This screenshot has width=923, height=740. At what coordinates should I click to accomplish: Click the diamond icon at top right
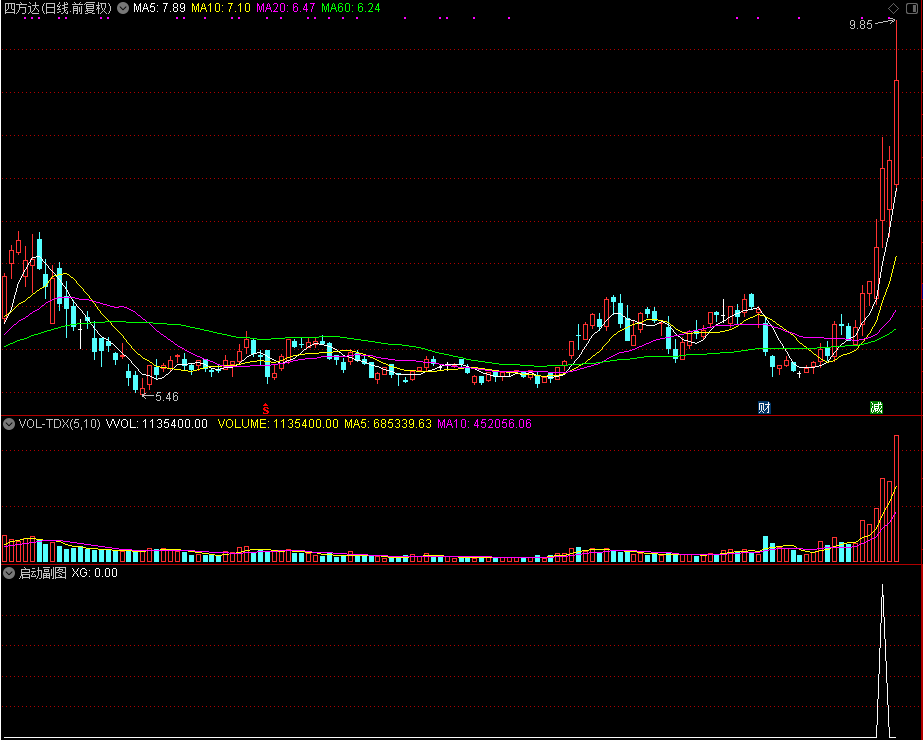[893, 8]
